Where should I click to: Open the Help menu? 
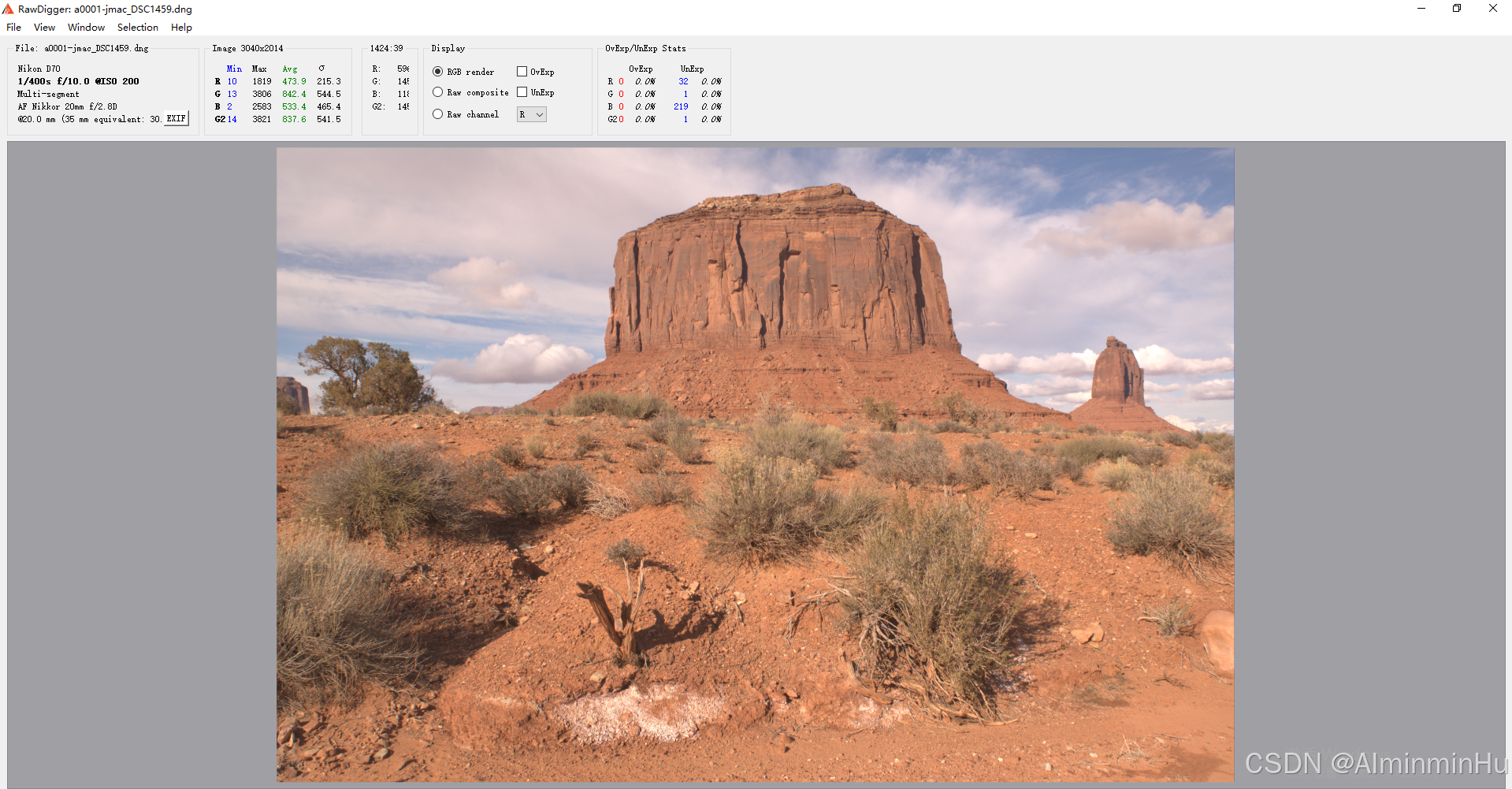[181, 27]
